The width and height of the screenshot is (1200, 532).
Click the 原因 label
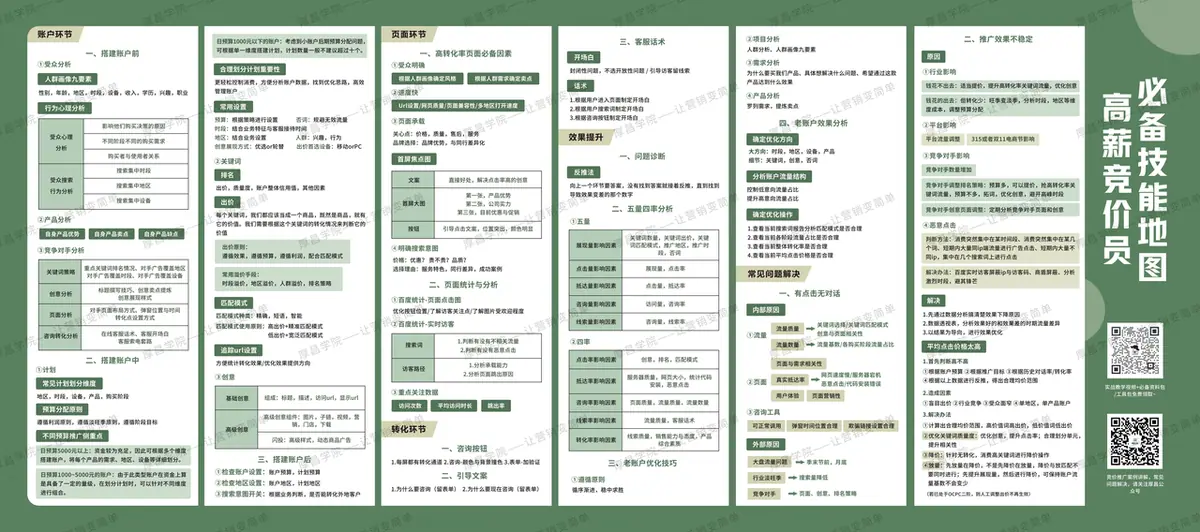933,57
